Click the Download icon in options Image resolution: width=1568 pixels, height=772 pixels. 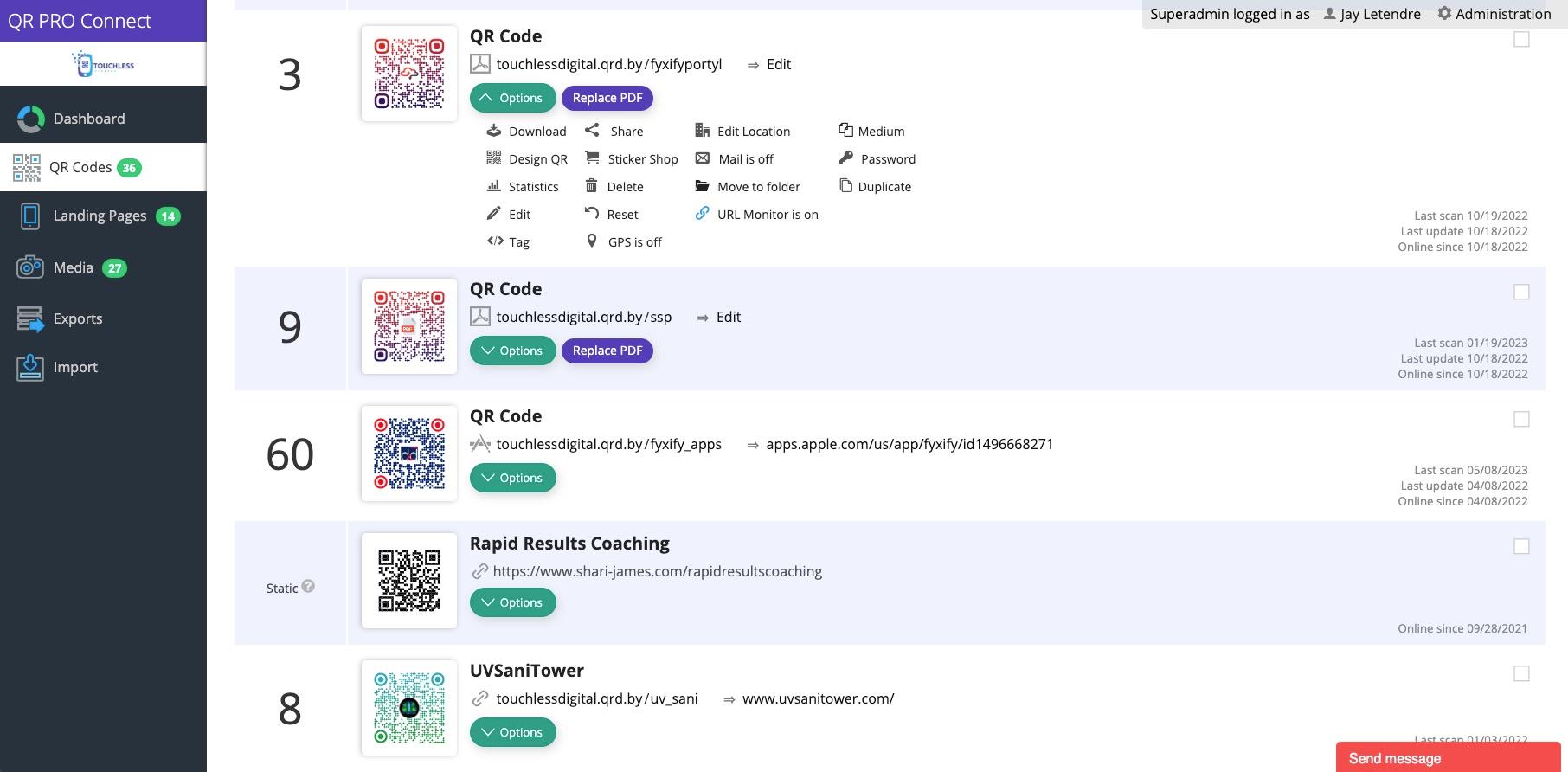[x=493, y=131]
